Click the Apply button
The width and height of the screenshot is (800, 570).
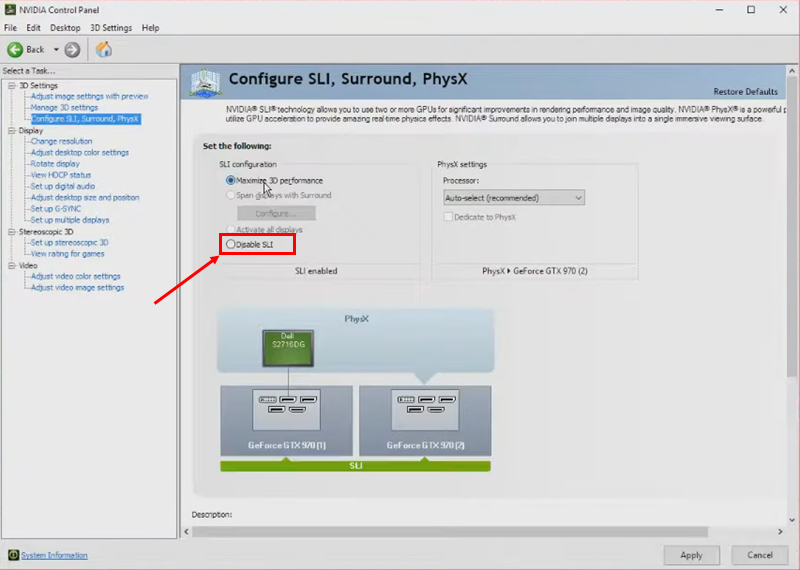tap(691, 555)
